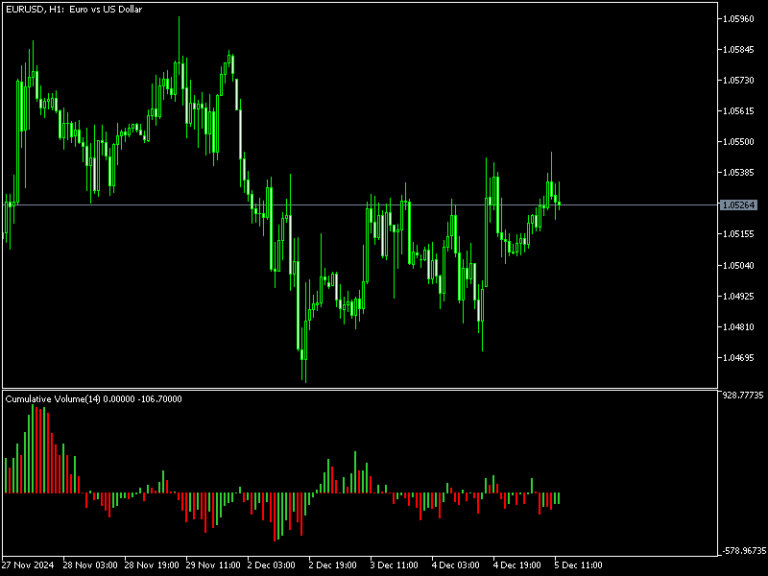Click the horizontal current price line
The width and height of the screenshot is (768, 576).
(x=360, y=205)
